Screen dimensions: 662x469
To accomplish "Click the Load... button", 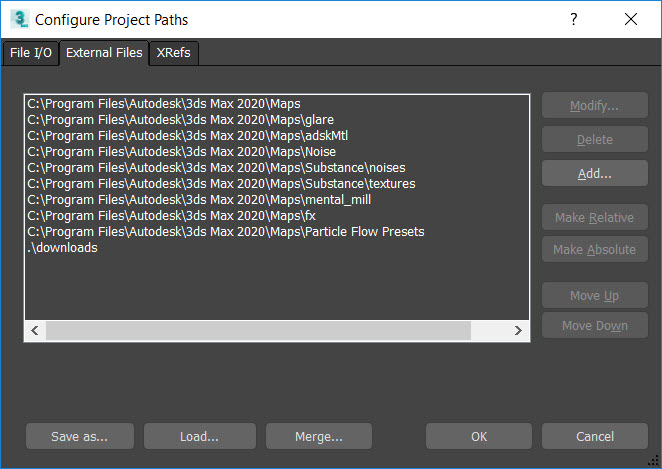I will [199, 436].
